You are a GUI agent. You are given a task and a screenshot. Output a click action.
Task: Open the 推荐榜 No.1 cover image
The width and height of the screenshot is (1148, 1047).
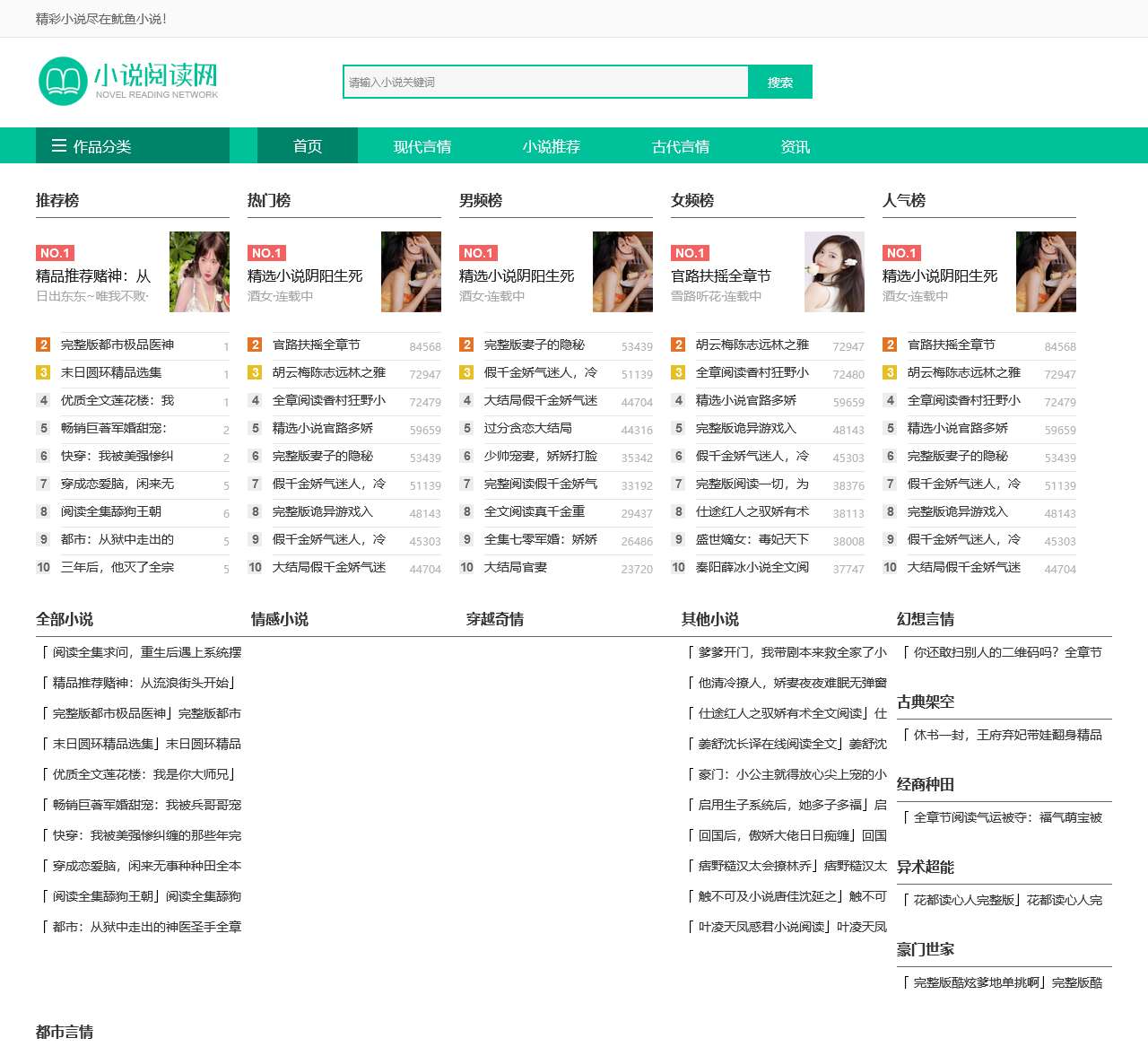click(x=199, y=272)
